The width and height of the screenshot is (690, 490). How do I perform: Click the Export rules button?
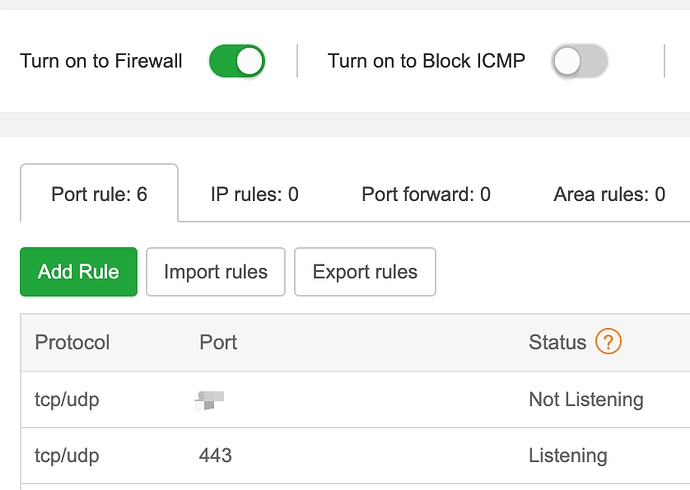(x=365, y=272)
